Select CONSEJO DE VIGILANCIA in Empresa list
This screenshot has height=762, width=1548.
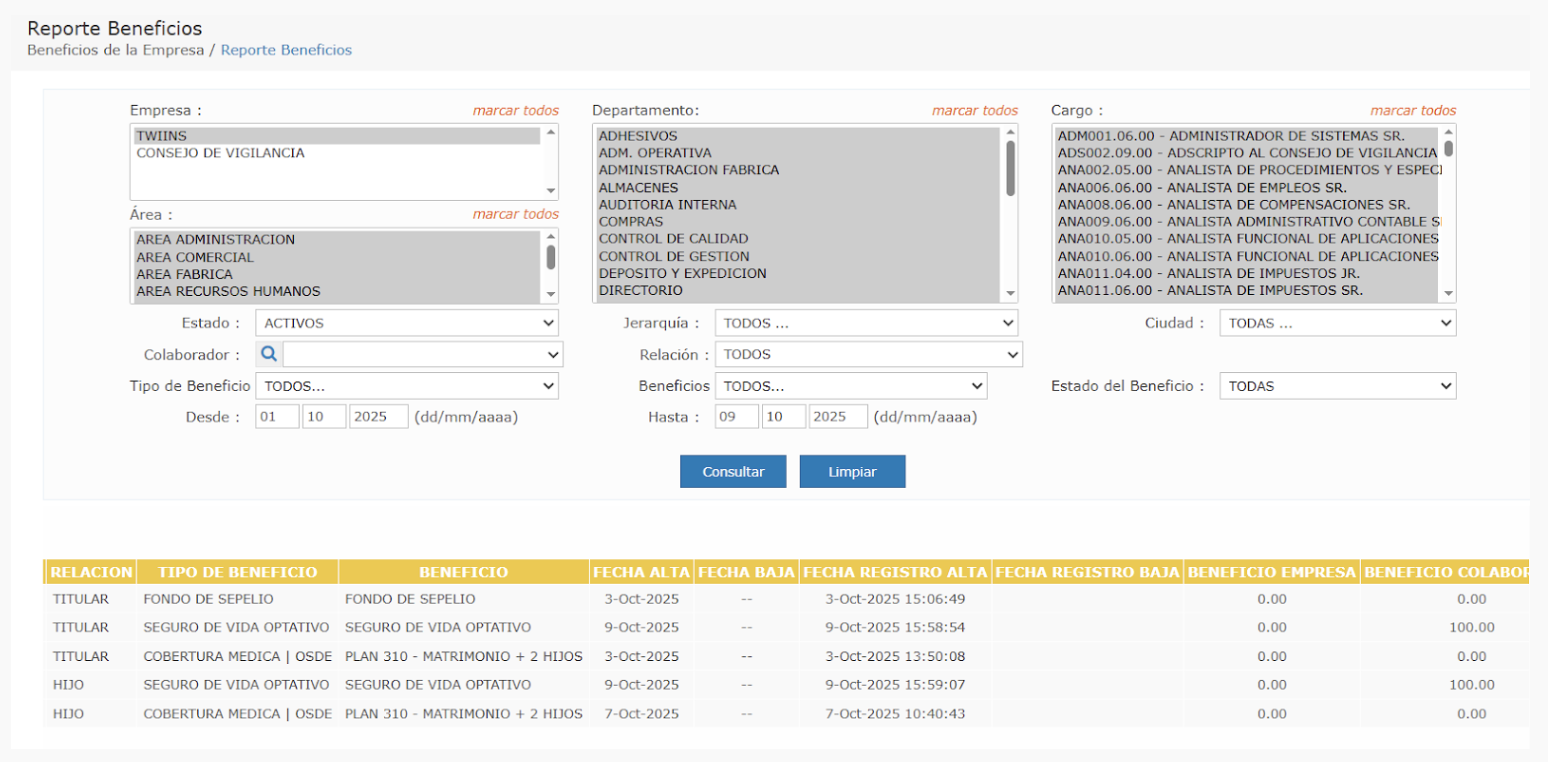[x=337, y=153]
